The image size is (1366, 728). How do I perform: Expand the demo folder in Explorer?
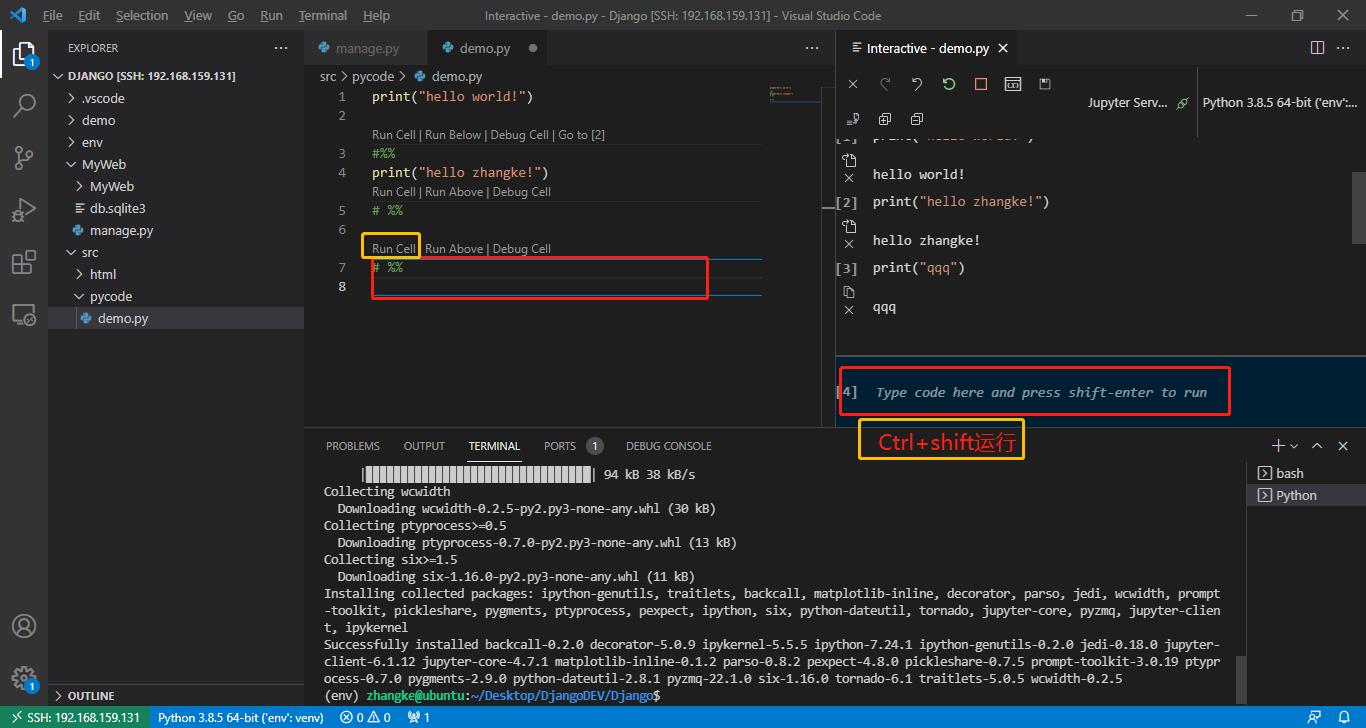coord(176,120)
